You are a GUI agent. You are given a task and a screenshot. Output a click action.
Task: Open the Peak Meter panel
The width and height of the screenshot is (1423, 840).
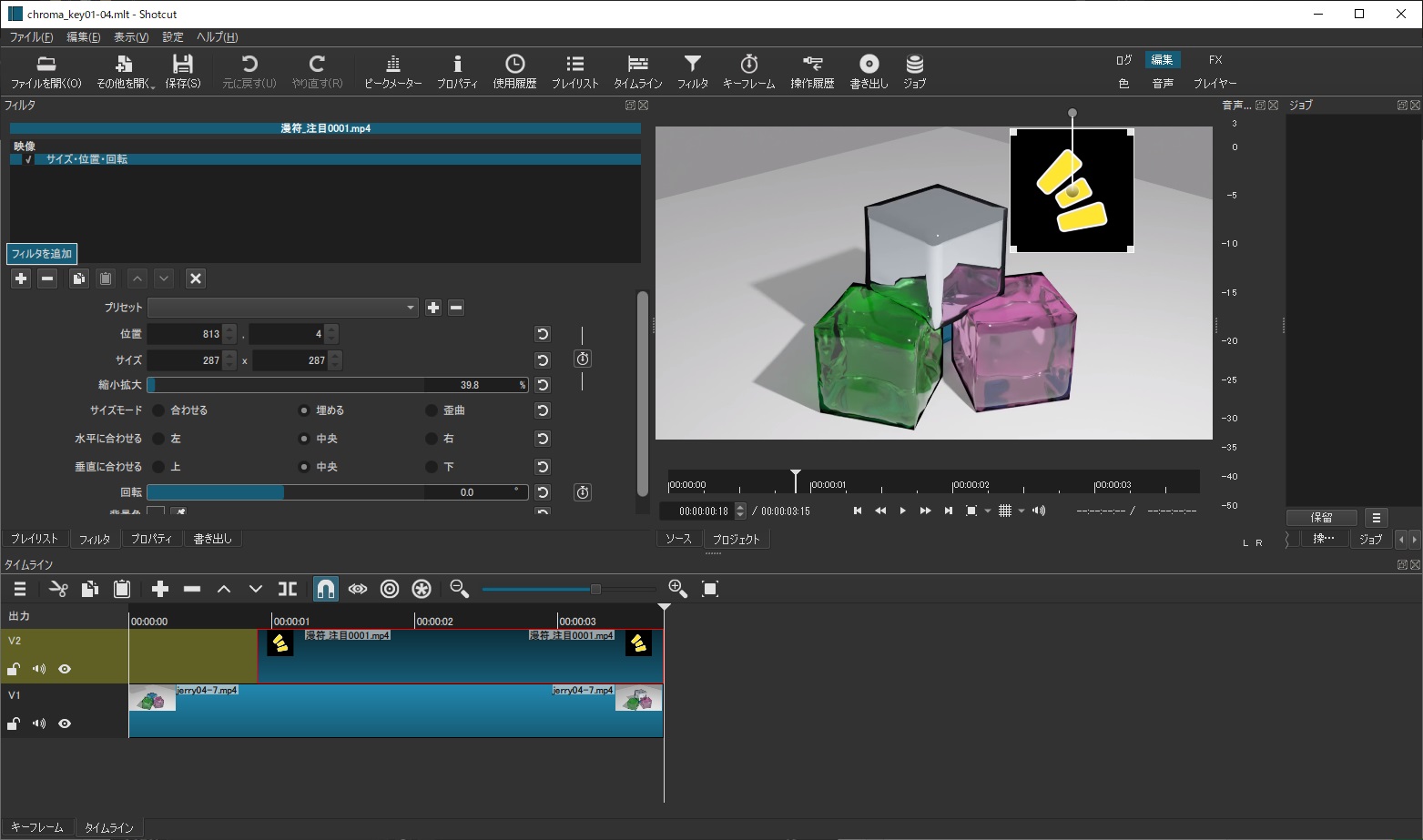click(x=392, y=72)
